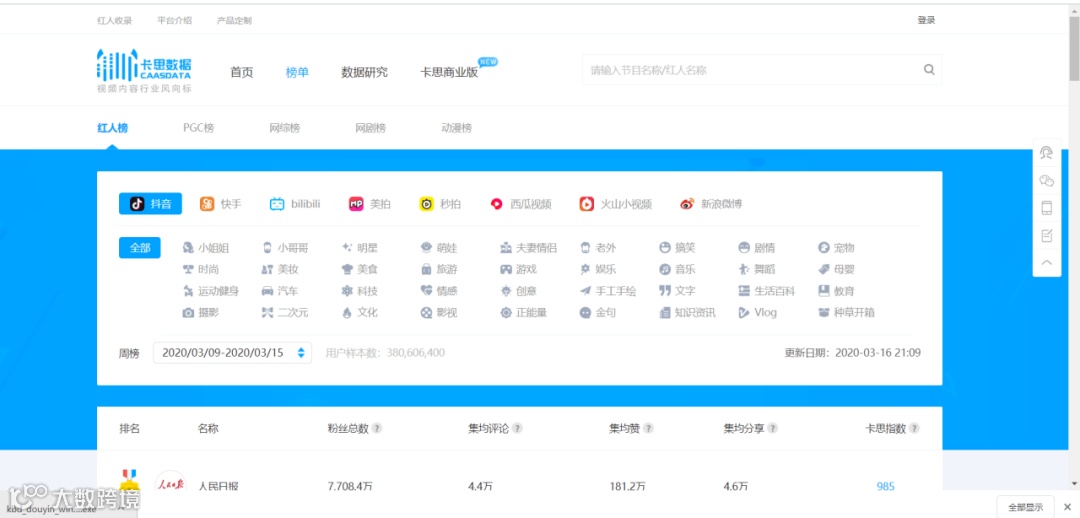This screenshot has width=1080, height=518.
Task: Select the 火山小视频 platform
Action: coord(615,204)
